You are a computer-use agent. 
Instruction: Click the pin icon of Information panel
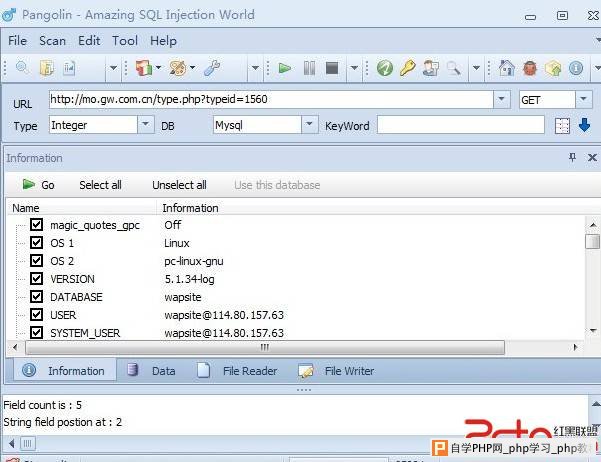(x=572, y=157)
